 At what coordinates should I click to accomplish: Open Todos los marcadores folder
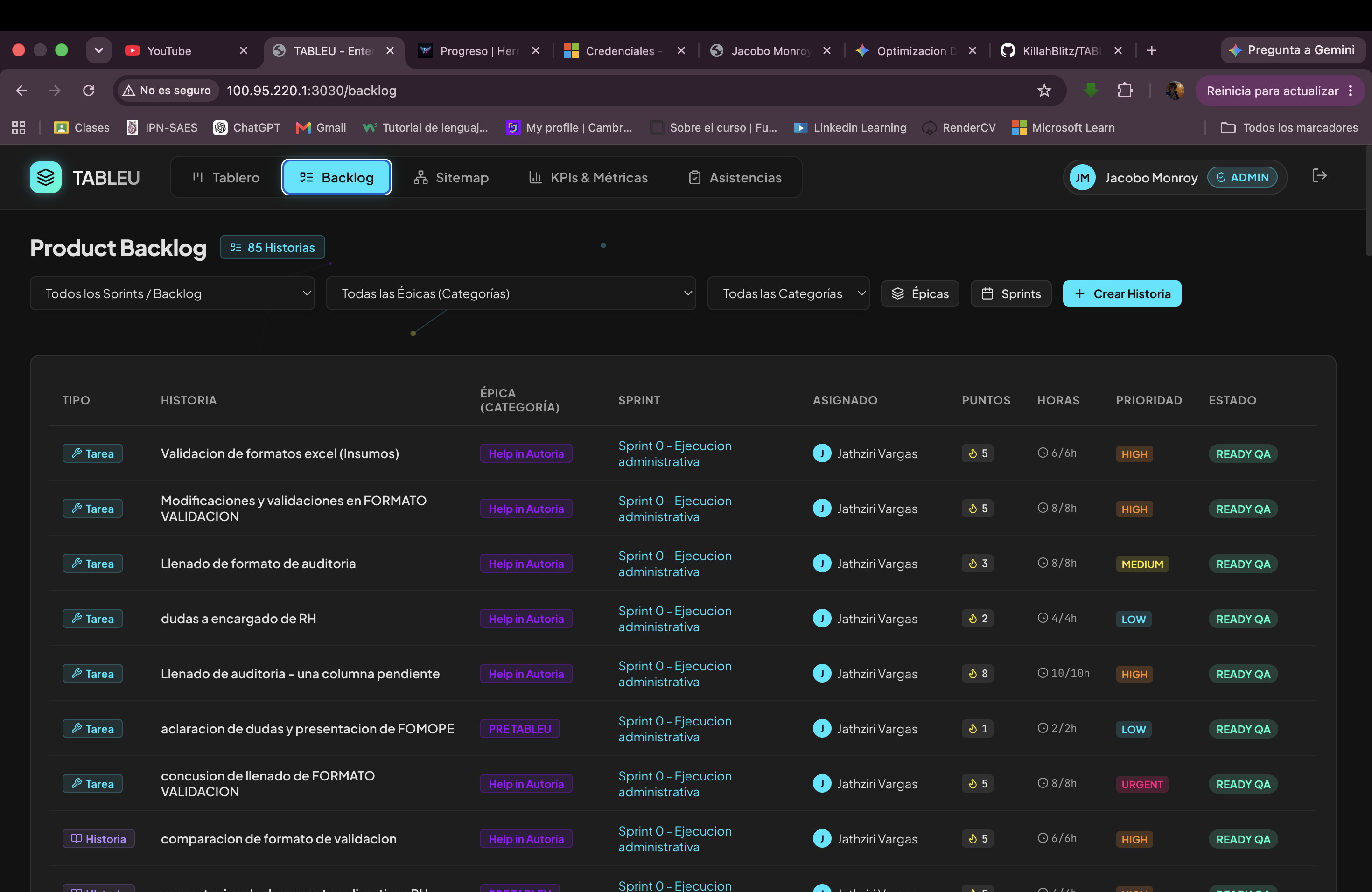click(1289, 127)
